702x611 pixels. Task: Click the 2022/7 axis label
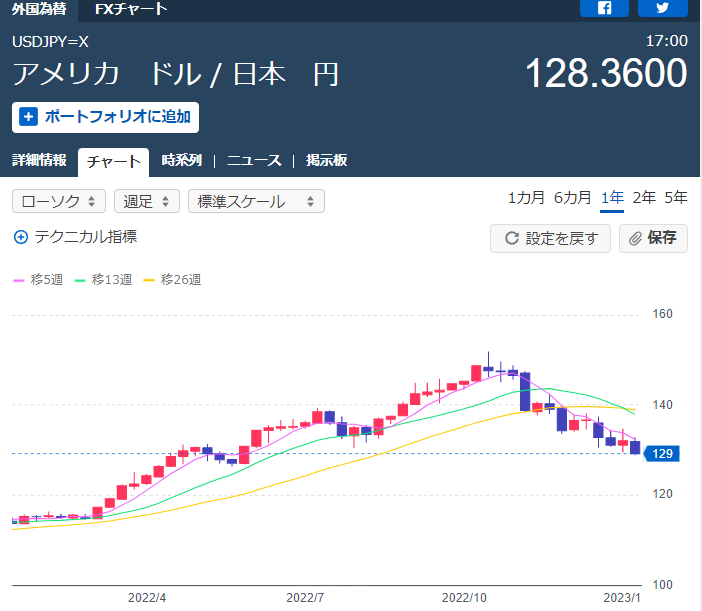point(305,598)
